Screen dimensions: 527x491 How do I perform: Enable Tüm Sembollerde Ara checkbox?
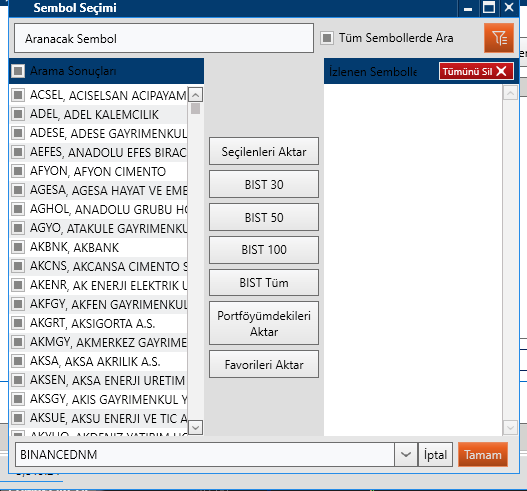[x=327, y=38]
